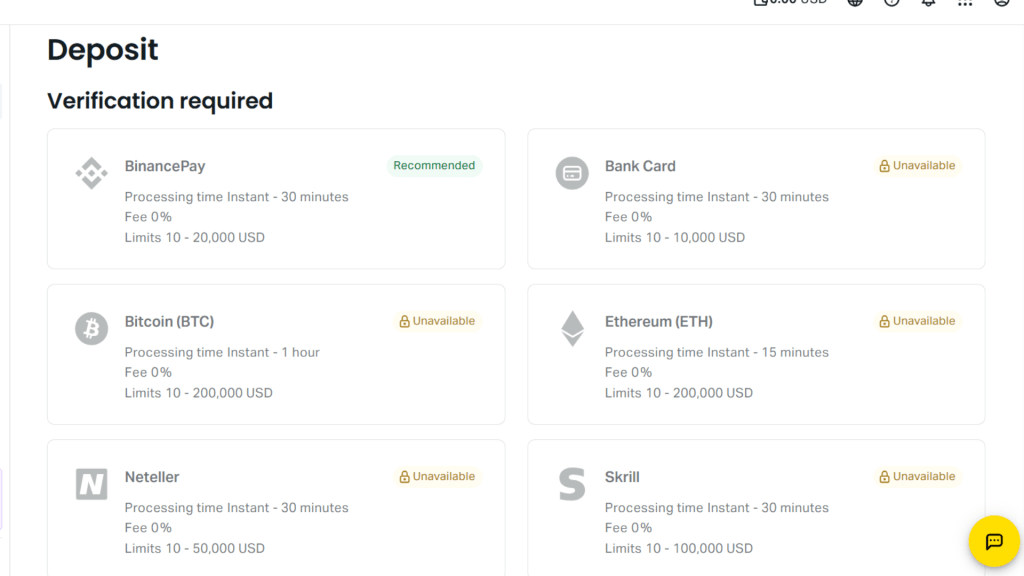Screen dimensions: 1024x576
Task: Click the Recommended badge on BinancePay
Action: click(434, 165)
